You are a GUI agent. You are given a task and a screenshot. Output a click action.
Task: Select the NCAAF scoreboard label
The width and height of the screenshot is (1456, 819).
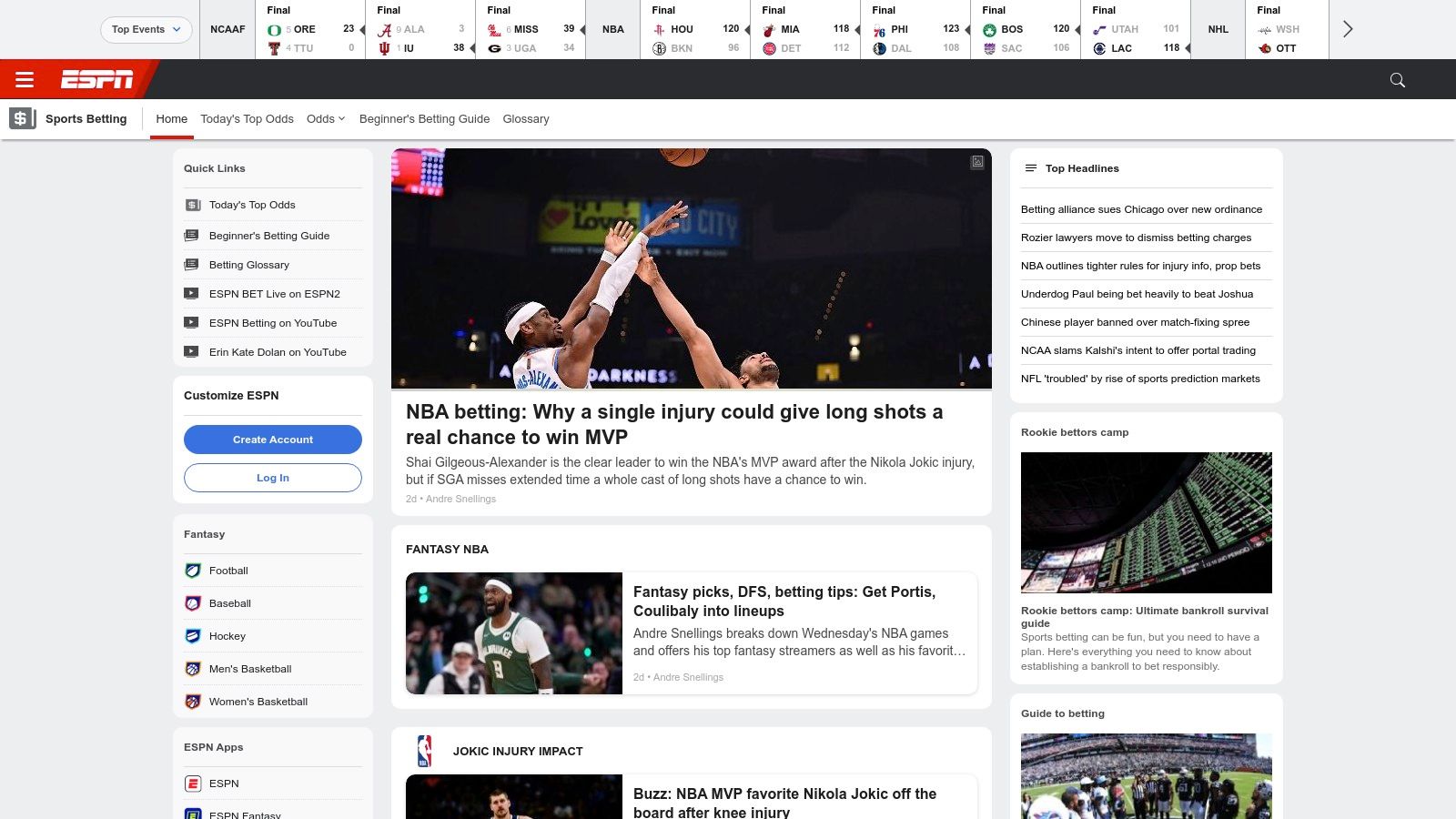point(227,29)
